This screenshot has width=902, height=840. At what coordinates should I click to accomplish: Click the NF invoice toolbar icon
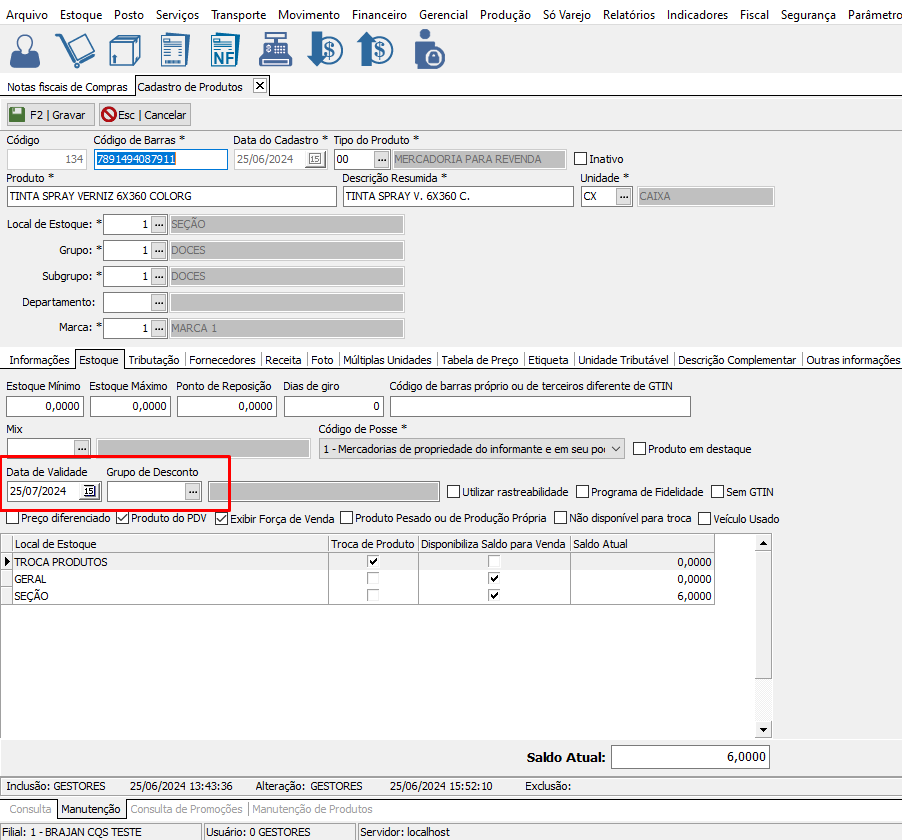coord(224,50)
